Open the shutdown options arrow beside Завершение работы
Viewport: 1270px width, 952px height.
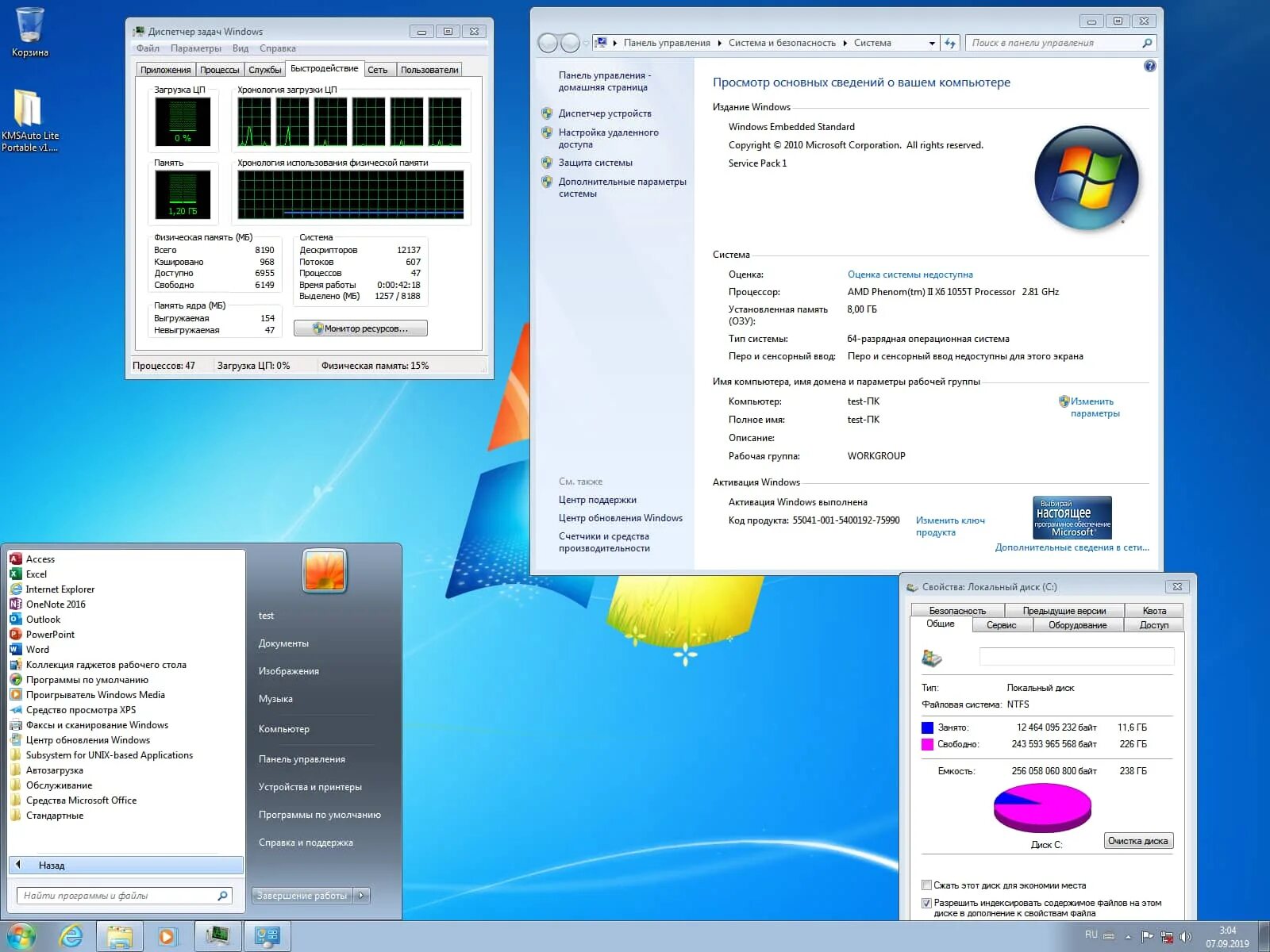pos(362,896)
